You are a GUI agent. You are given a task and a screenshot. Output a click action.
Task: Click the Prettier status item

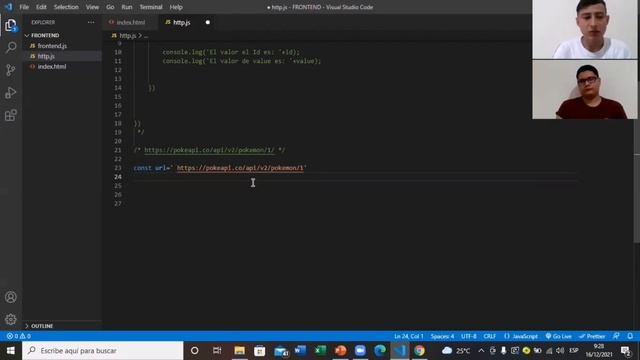(x=592, y=336)
